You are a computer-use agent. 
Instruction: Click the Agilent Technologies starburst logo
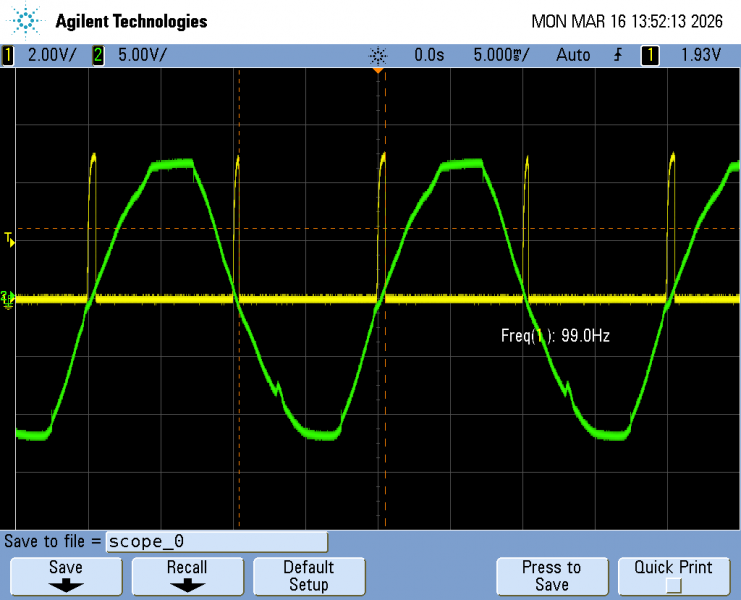(27, 21)
